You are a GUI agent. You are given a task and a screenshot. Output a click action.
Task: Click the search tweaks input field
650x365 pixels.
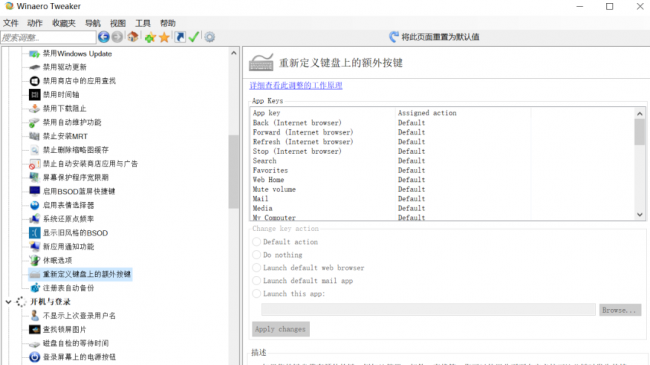49,38
